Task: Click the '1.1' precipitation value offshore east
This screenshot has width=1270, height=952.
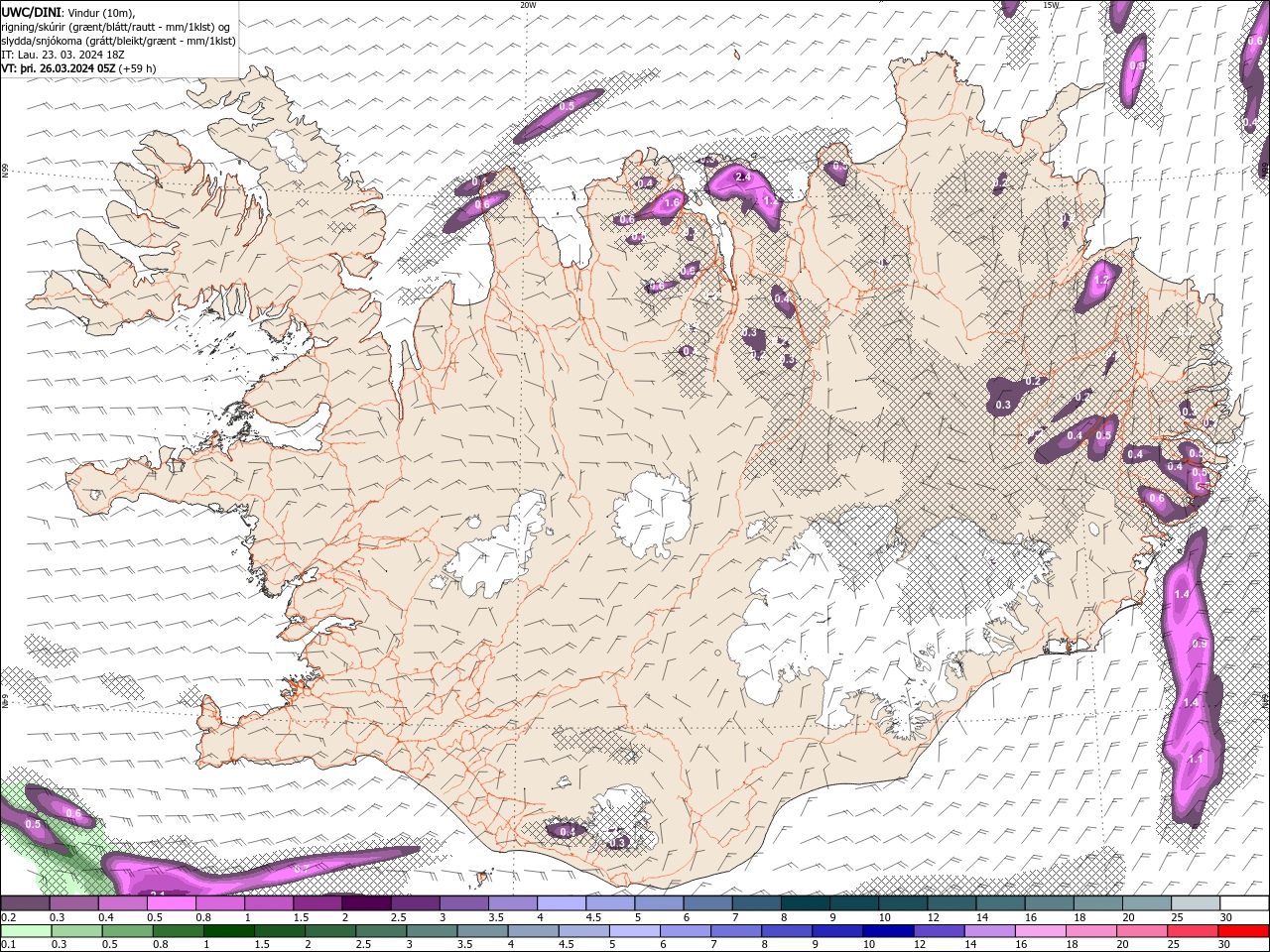Action: (x=1195, y=760)
